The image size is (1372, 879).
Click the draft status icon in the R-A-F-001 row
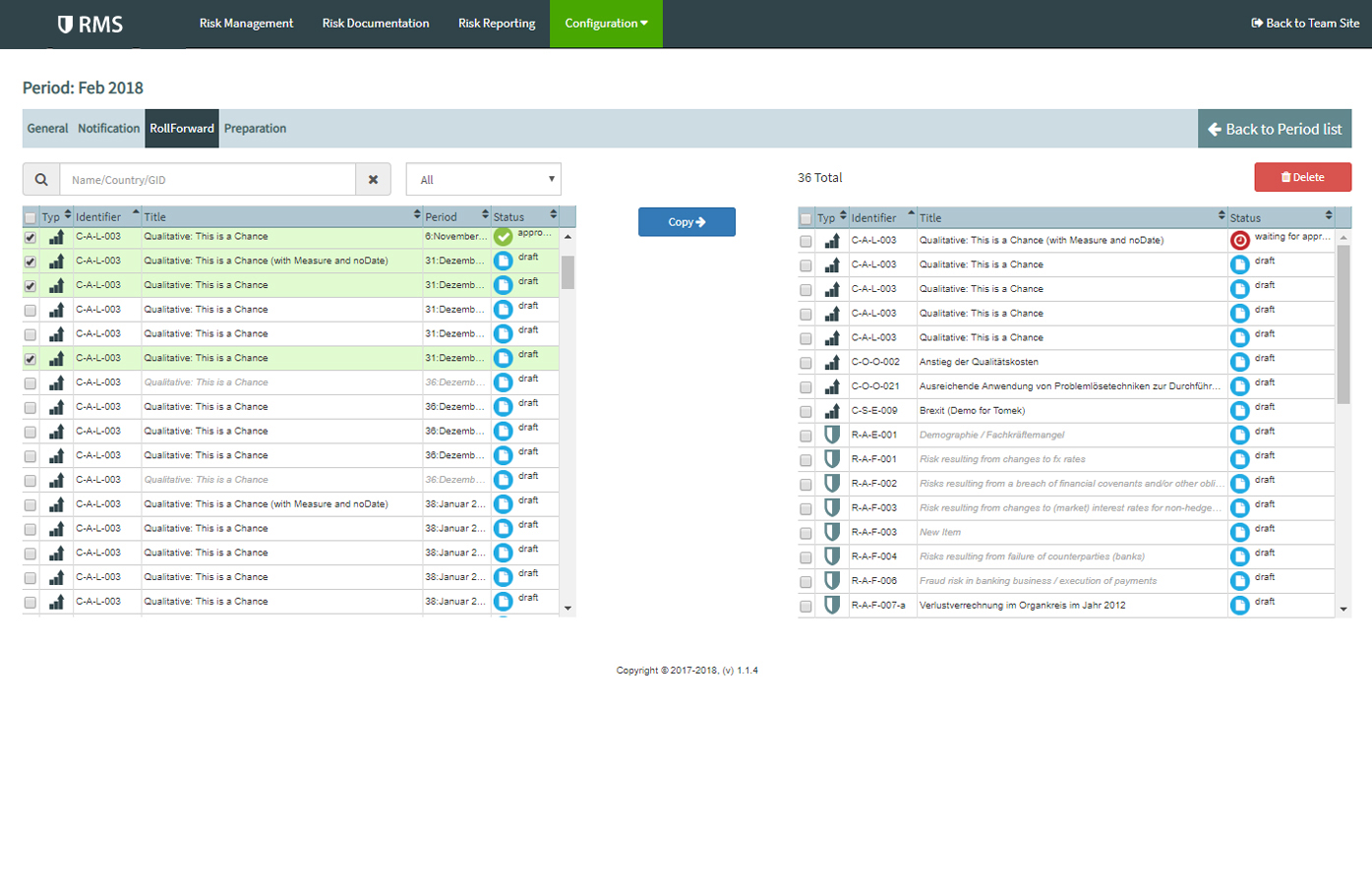coord(1240,459)
